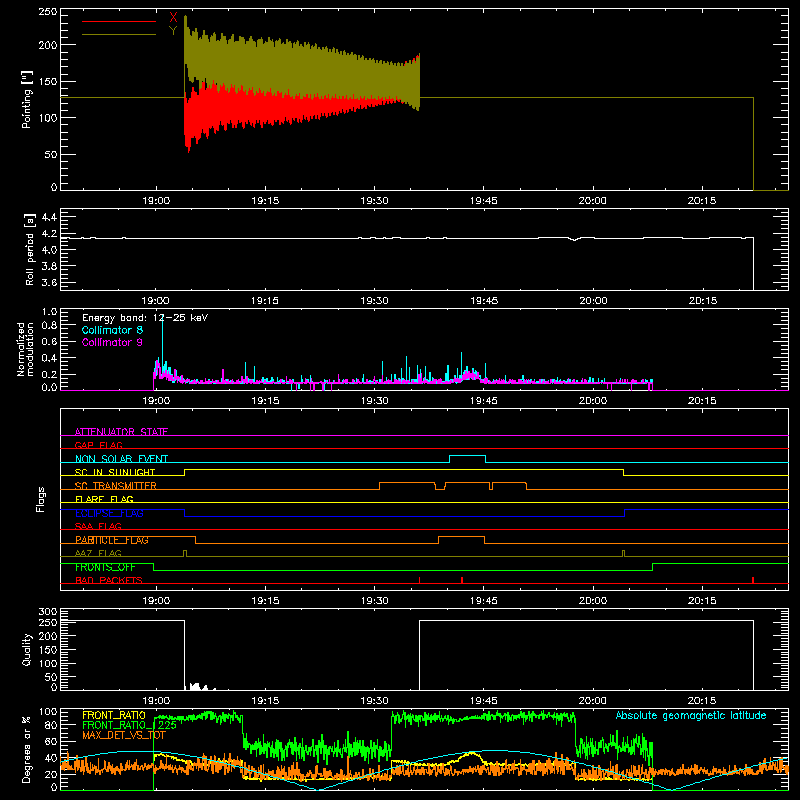
Task: Select the red 'X' legend label
Action: pyautogui.click(x=173, y=18)
